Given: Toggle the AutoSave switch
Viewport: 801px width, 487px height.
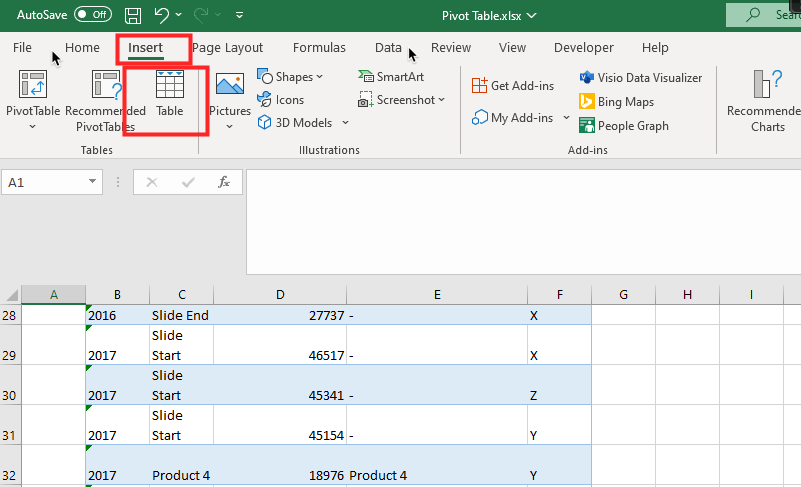Looking at the screenshot, I should [x=92, y=15].
